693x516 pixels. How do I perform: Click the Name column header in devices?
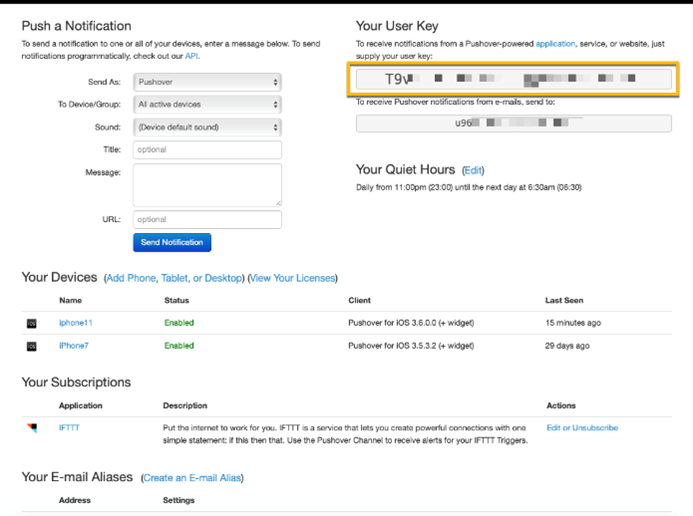point(70,300)
